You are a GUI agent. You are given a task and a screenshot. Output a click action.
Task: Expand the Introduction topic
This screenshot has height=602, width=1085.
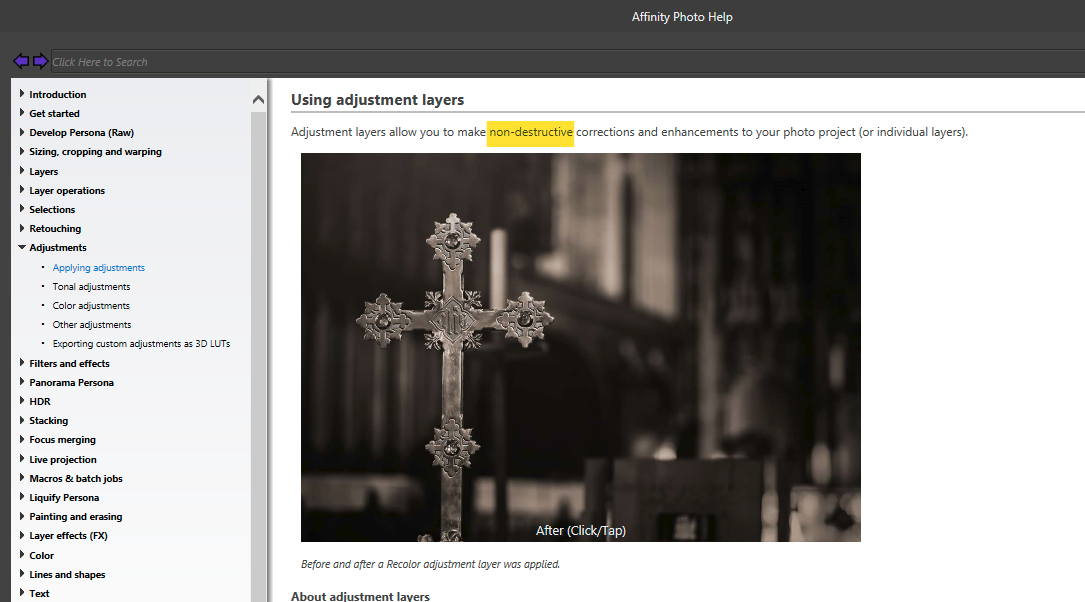click(x=21, y=93)
